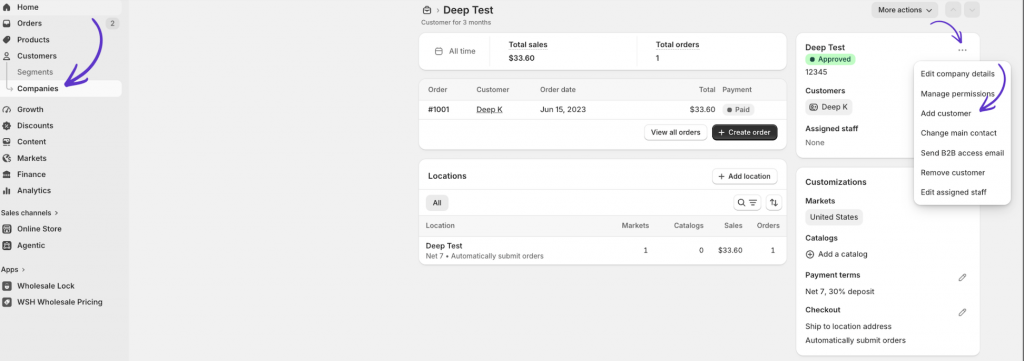Open the Deep Test location row

click(602, 251)
